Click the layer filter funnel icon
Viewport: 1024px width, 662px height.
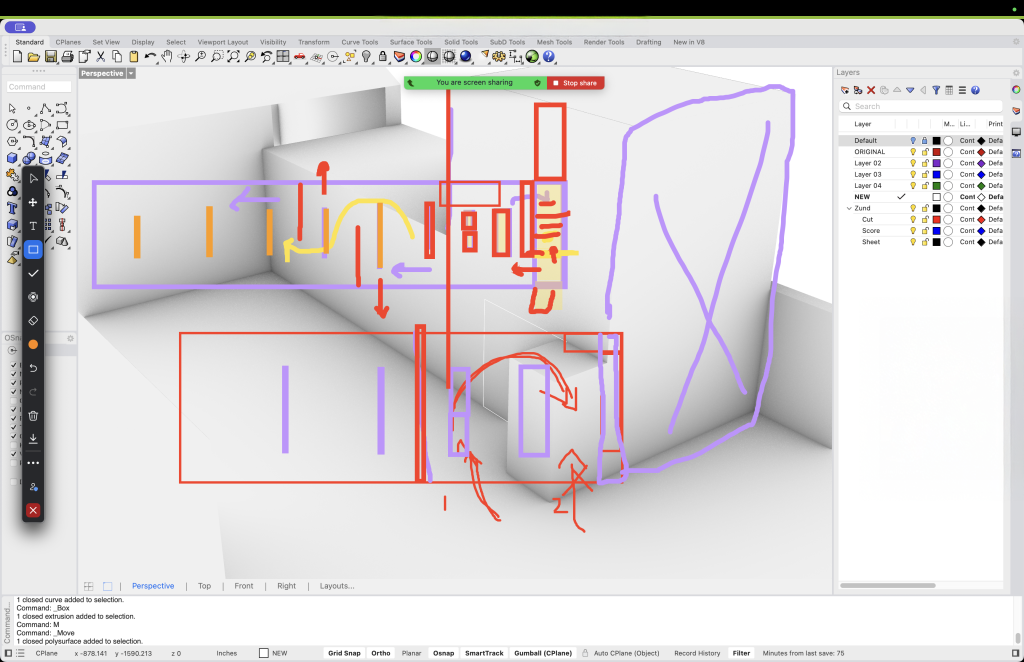[x=936, y=90]
